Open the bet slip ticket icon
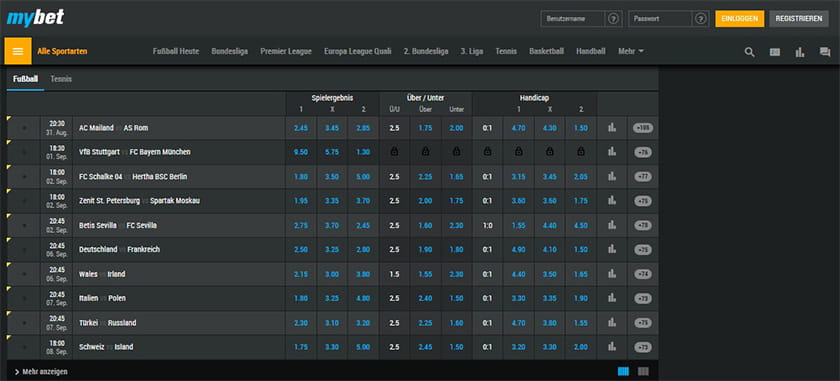The height and width of the screenshot is (381, 840). [775, 52]
